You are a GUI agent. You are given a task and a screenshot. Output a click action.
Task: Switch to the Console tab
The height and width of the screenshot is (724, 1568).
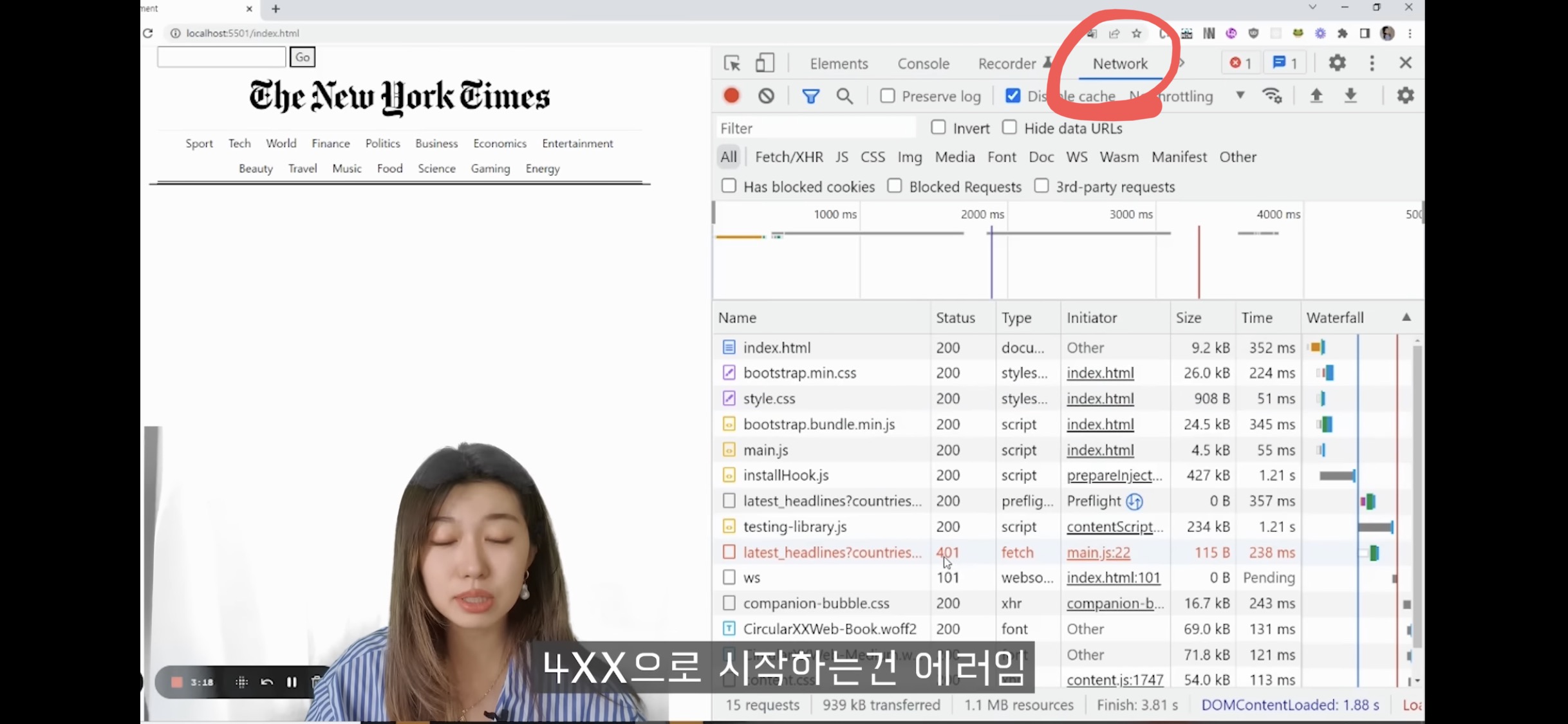[923, 64]
